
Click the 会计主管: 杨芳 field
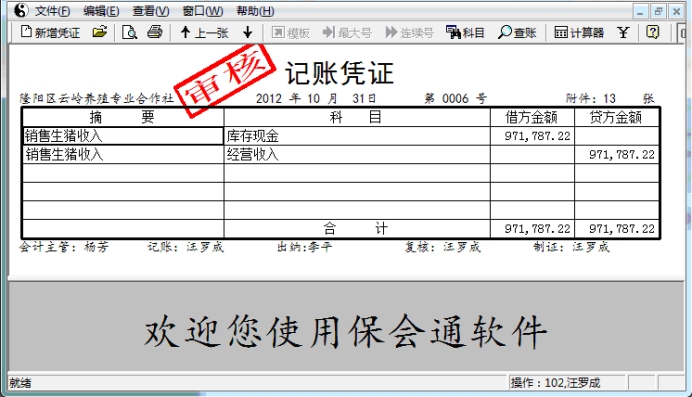click(64, 247)
